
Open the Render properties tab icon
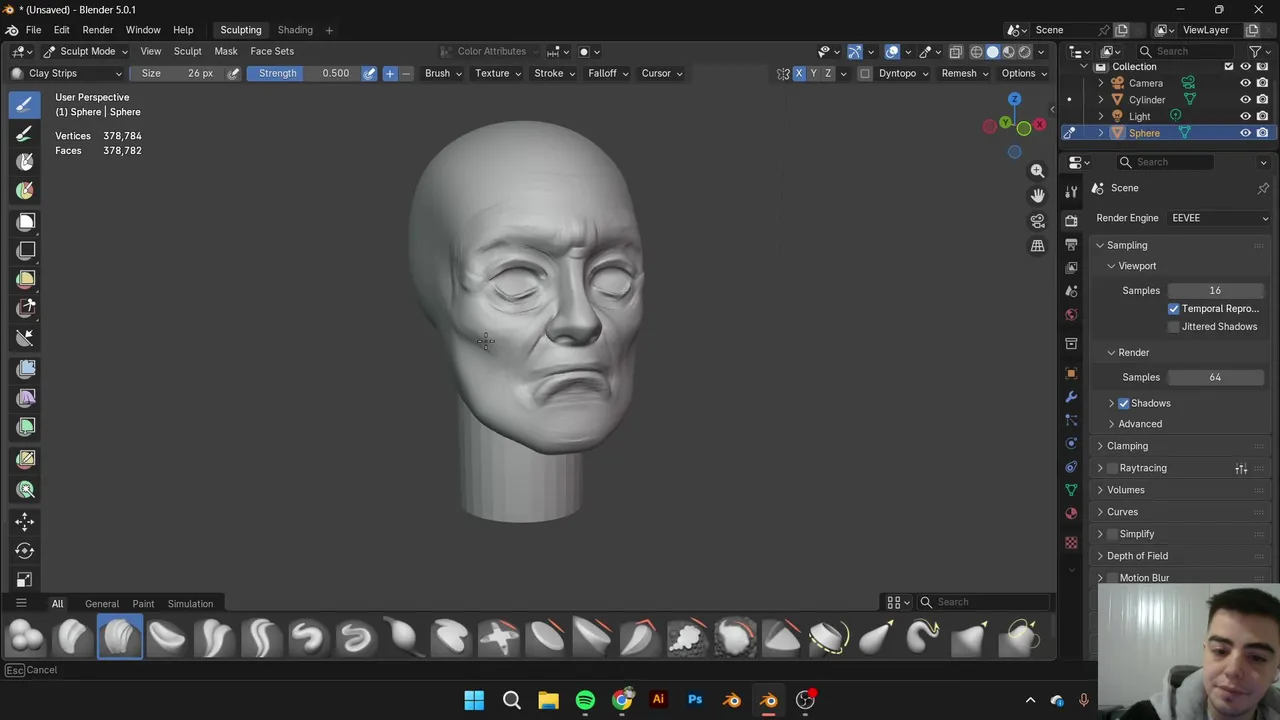(1071, 220)
